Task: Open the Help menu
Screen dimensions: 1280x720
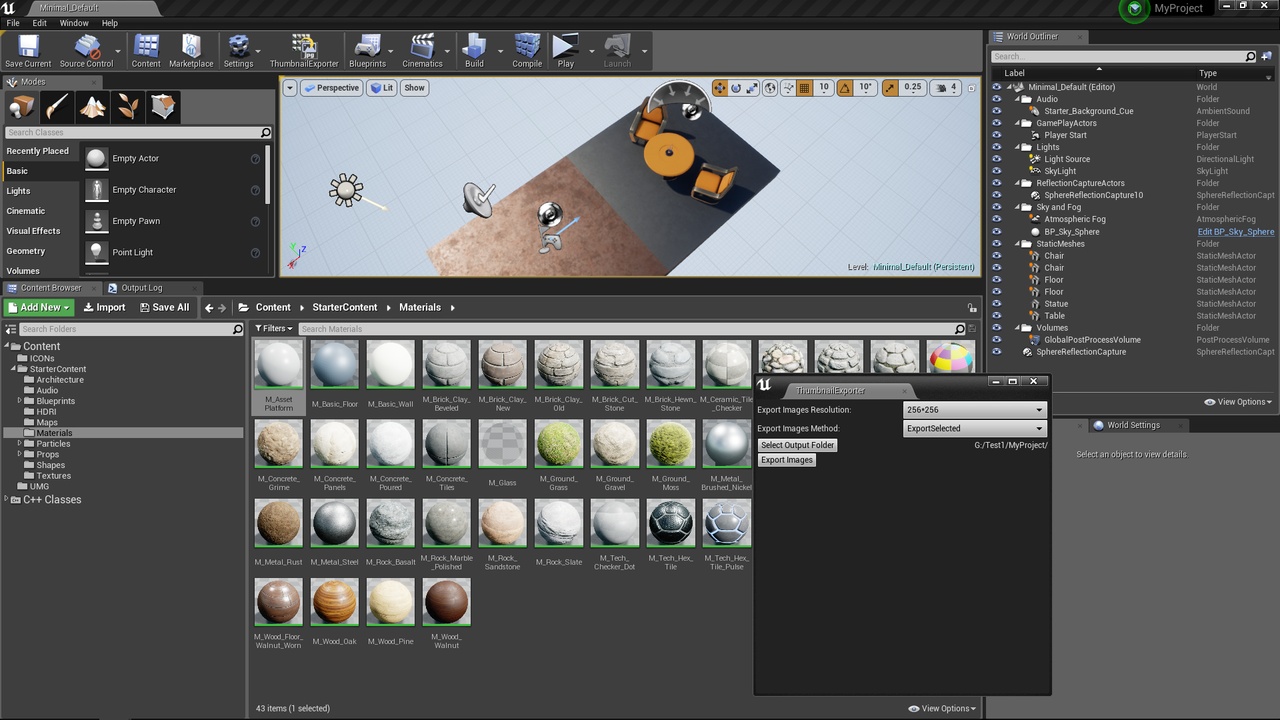Action: [x=110, y=23]
